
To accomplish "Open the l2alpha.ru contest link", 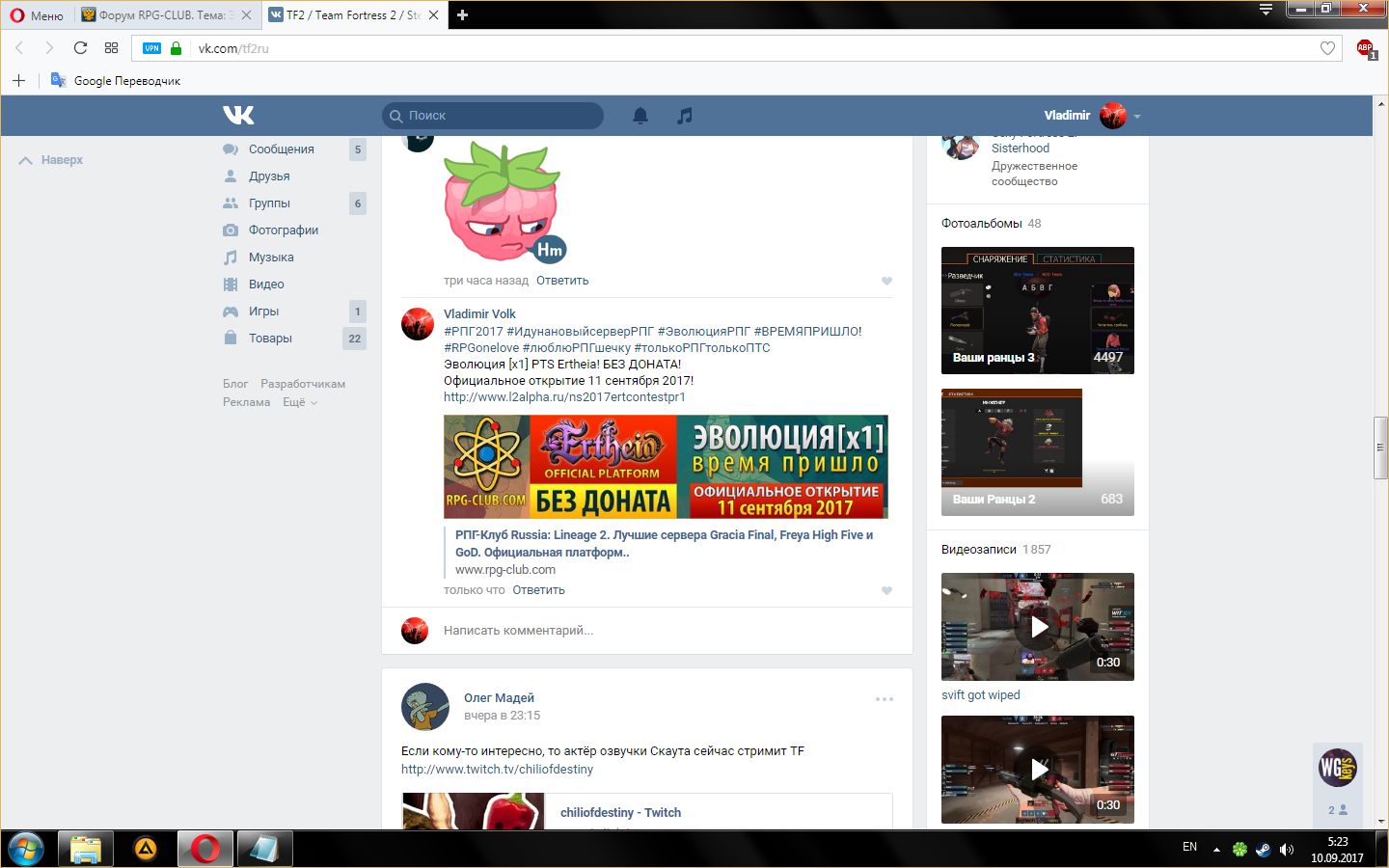I will click(x=564, y=396).
